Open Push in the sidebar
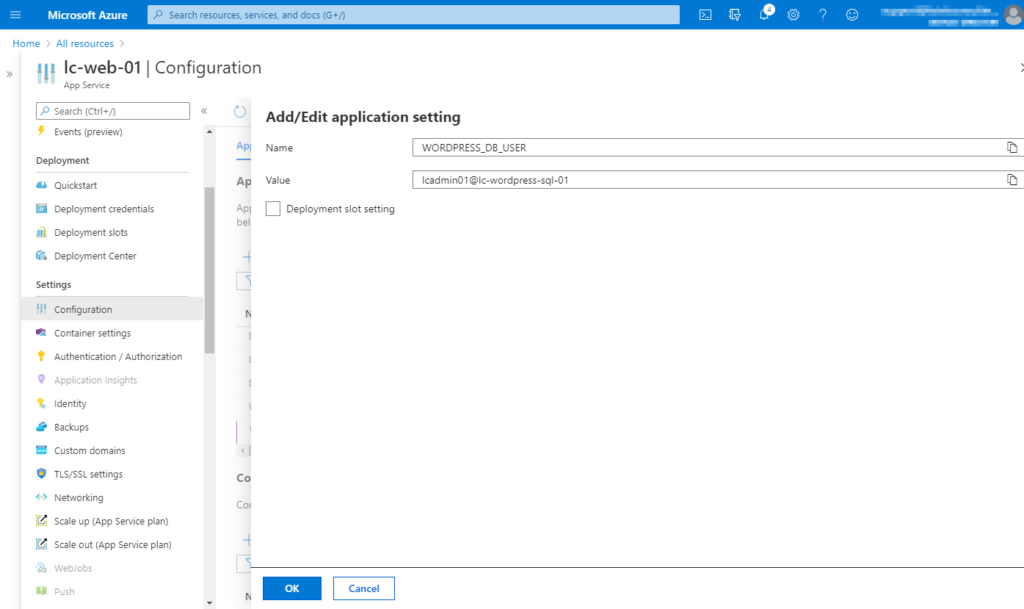Screen dimensions: 1024x609 (64, 591)
